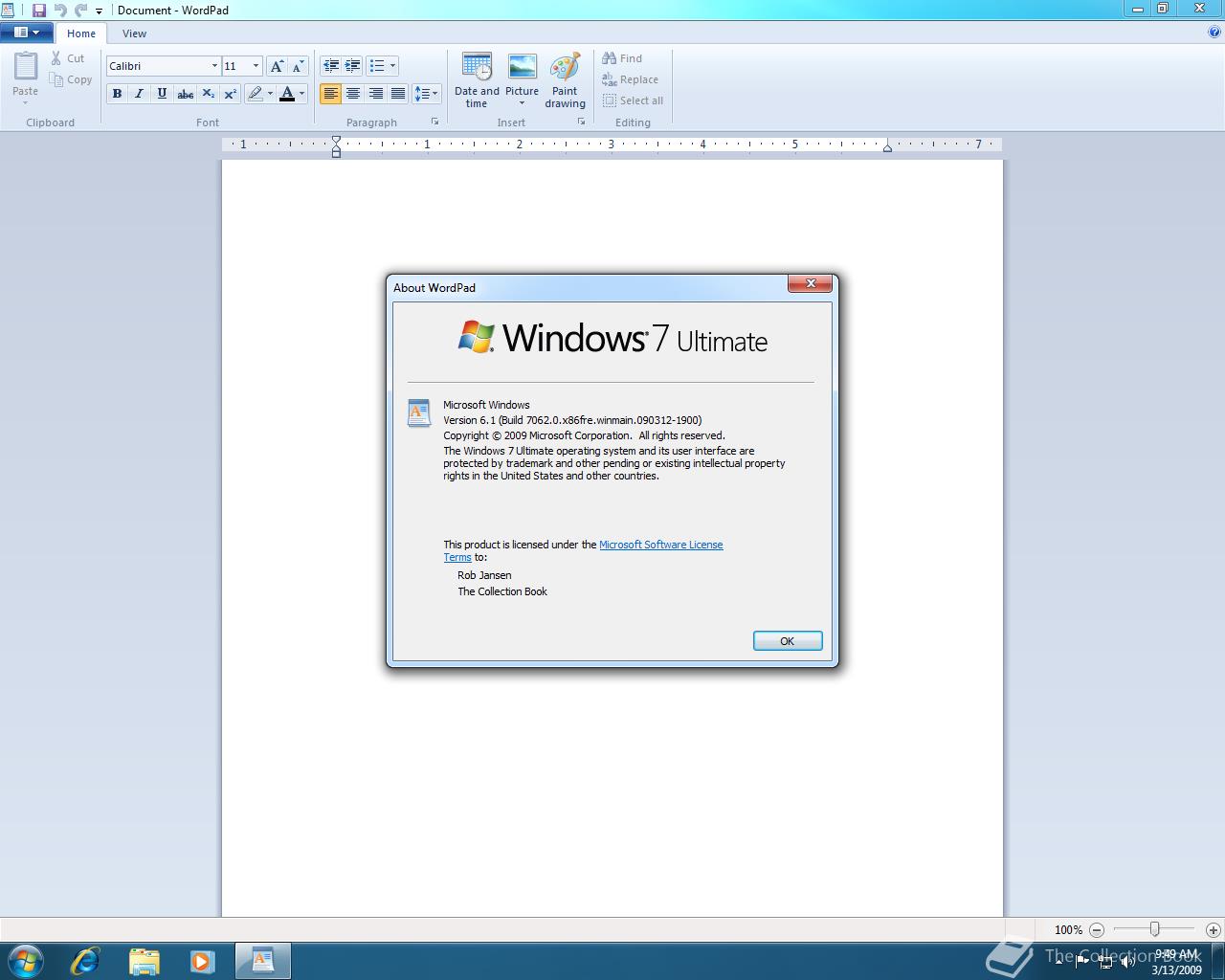This screenshot has height=980, width=1225.
Task: Click the WordPad taskbar button
Action: coord(262,961)
